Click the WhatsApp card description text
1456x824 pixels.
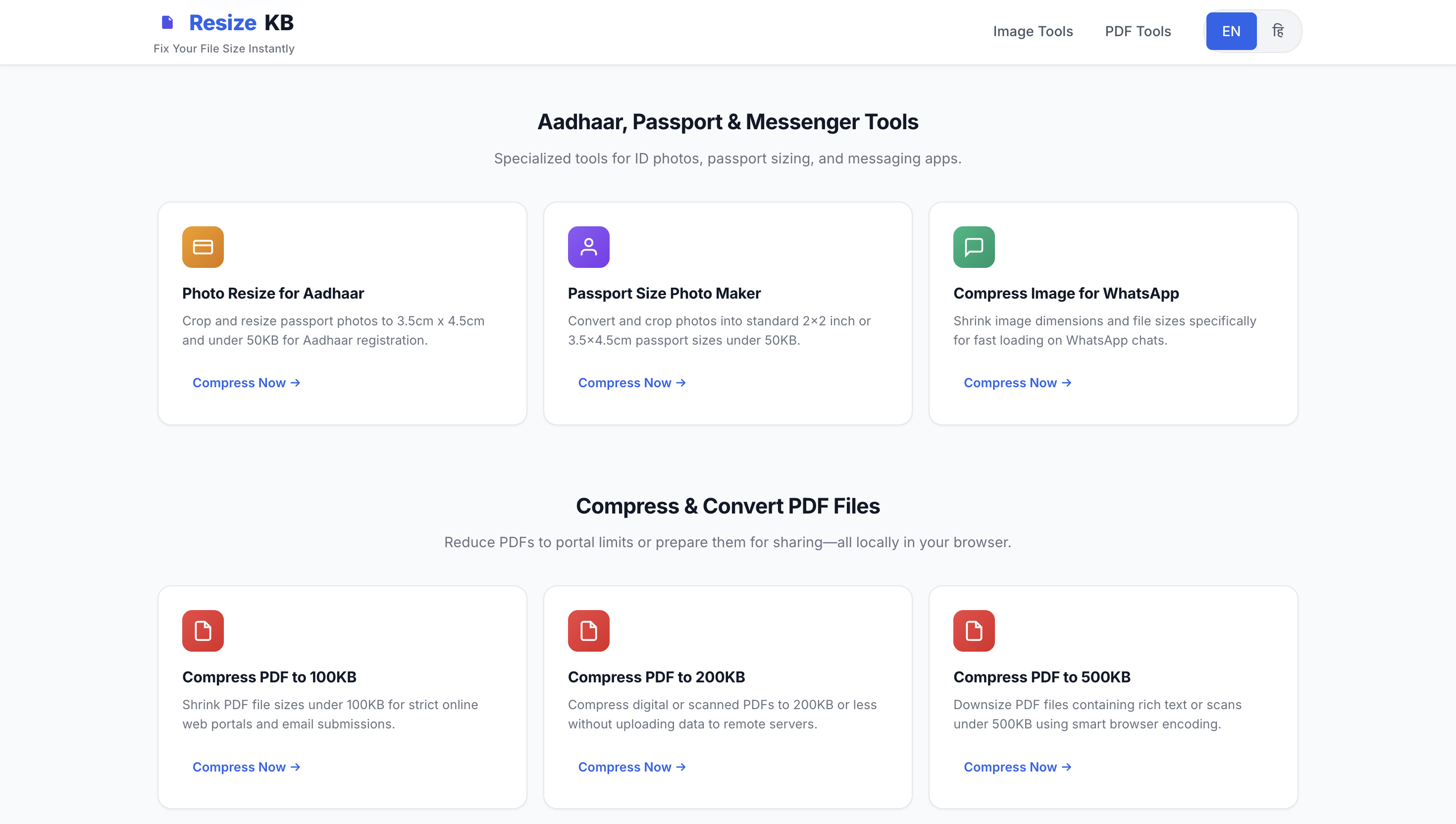tap(1104, 330)
